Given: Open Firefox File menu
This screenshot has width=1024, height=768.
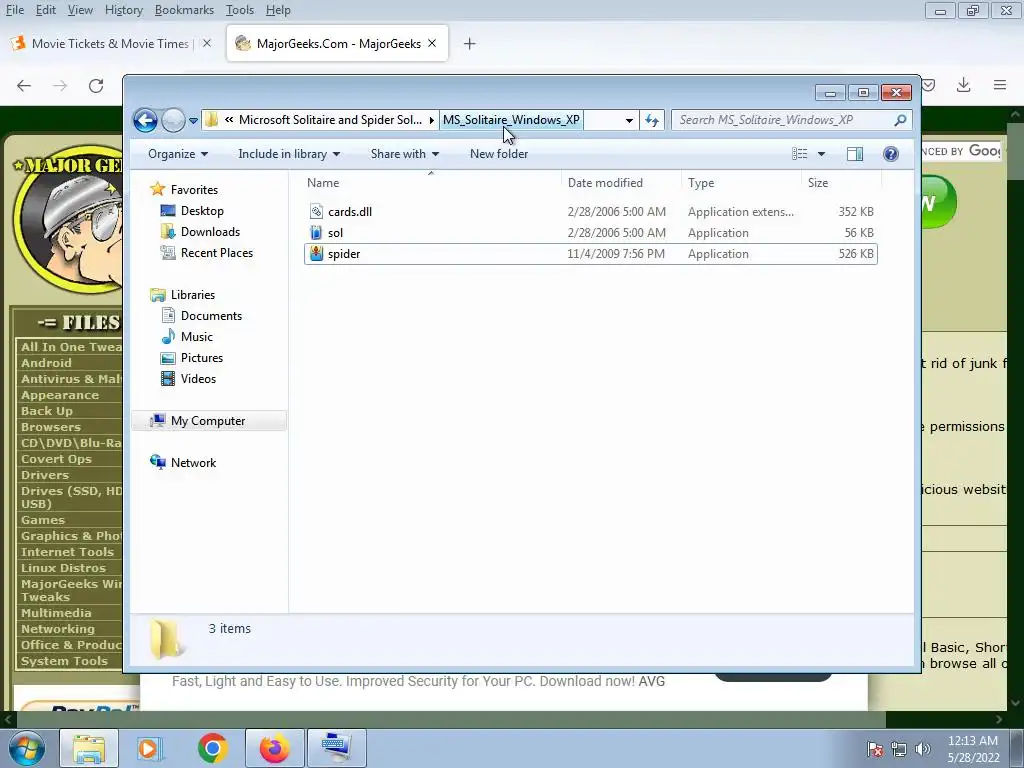Looking at the screenshot, I should 14,10.
